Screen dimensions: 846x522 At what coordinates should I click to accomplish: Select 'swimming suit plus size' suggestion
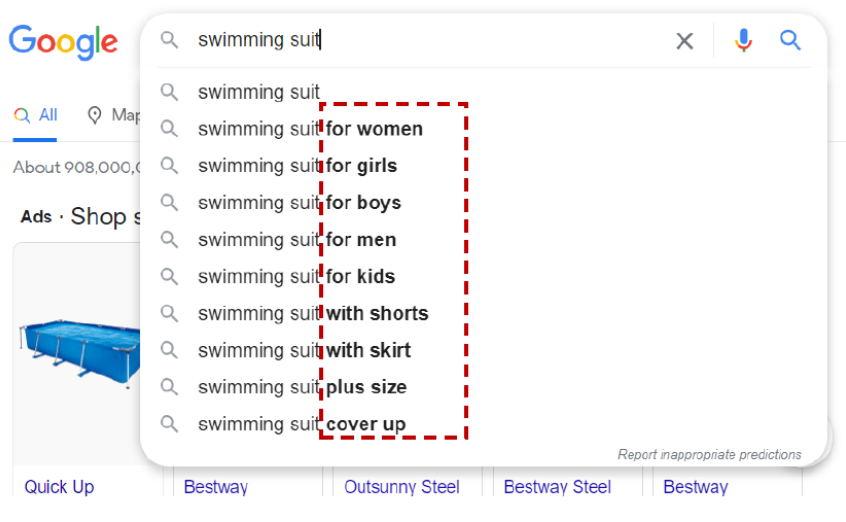[x=302, y=387]
